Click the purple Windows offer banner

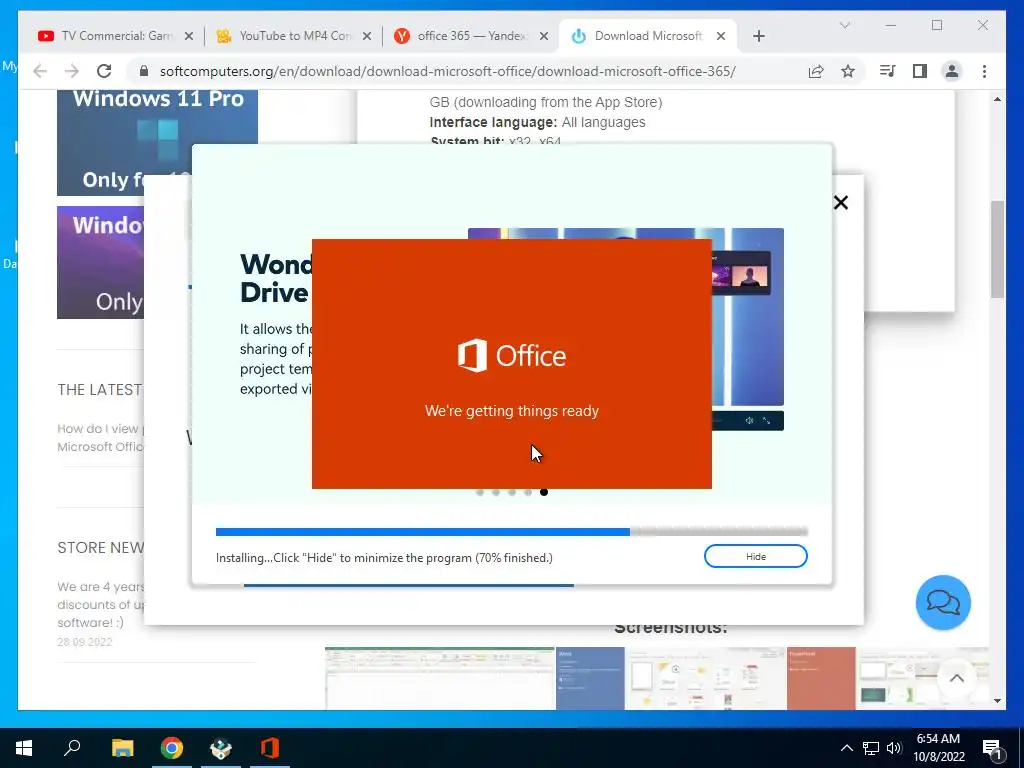(x=100, y=263)
